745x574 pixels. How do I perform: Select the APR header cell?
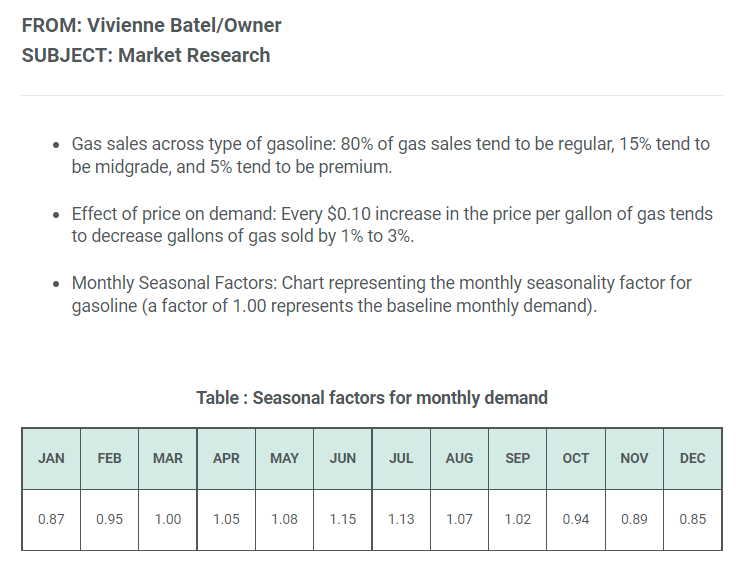pos(226,458)
